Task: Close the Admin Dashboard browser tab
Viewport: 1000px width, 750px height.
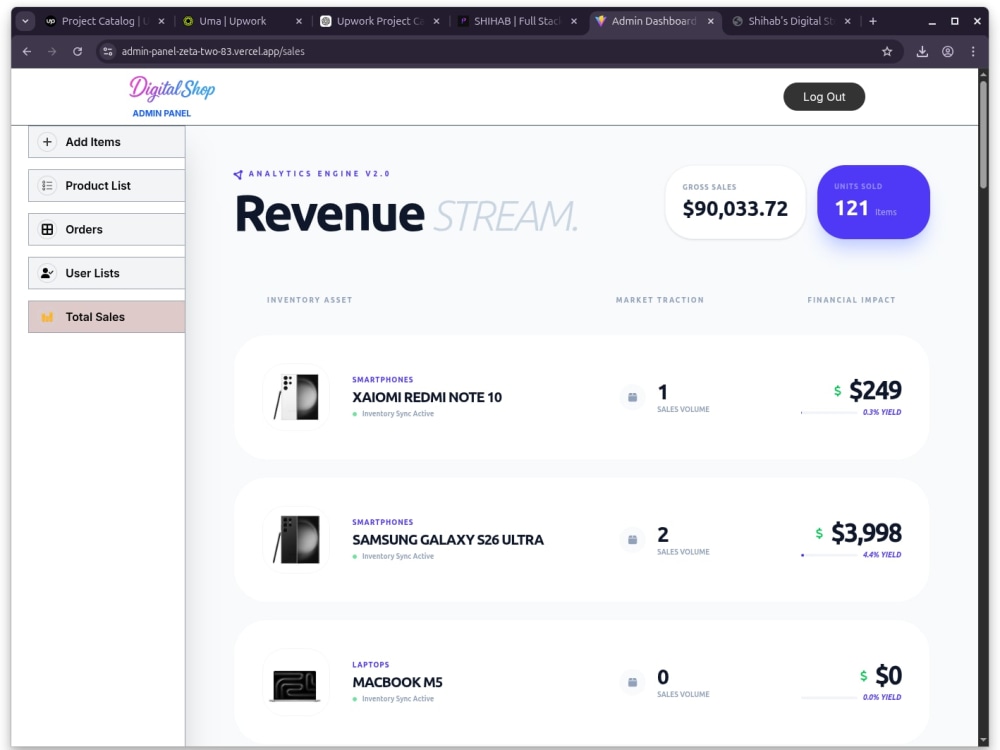Action: pos(710,21)
